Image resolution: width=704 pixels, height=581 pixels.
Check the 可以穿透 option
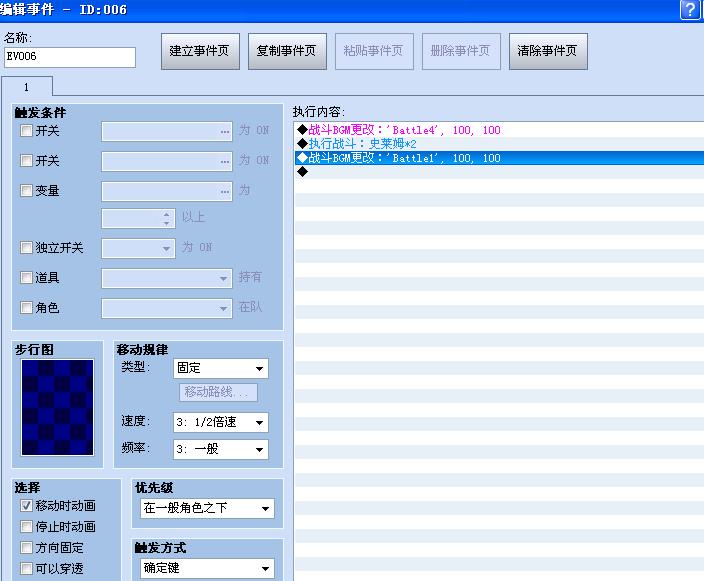point(26,568)
